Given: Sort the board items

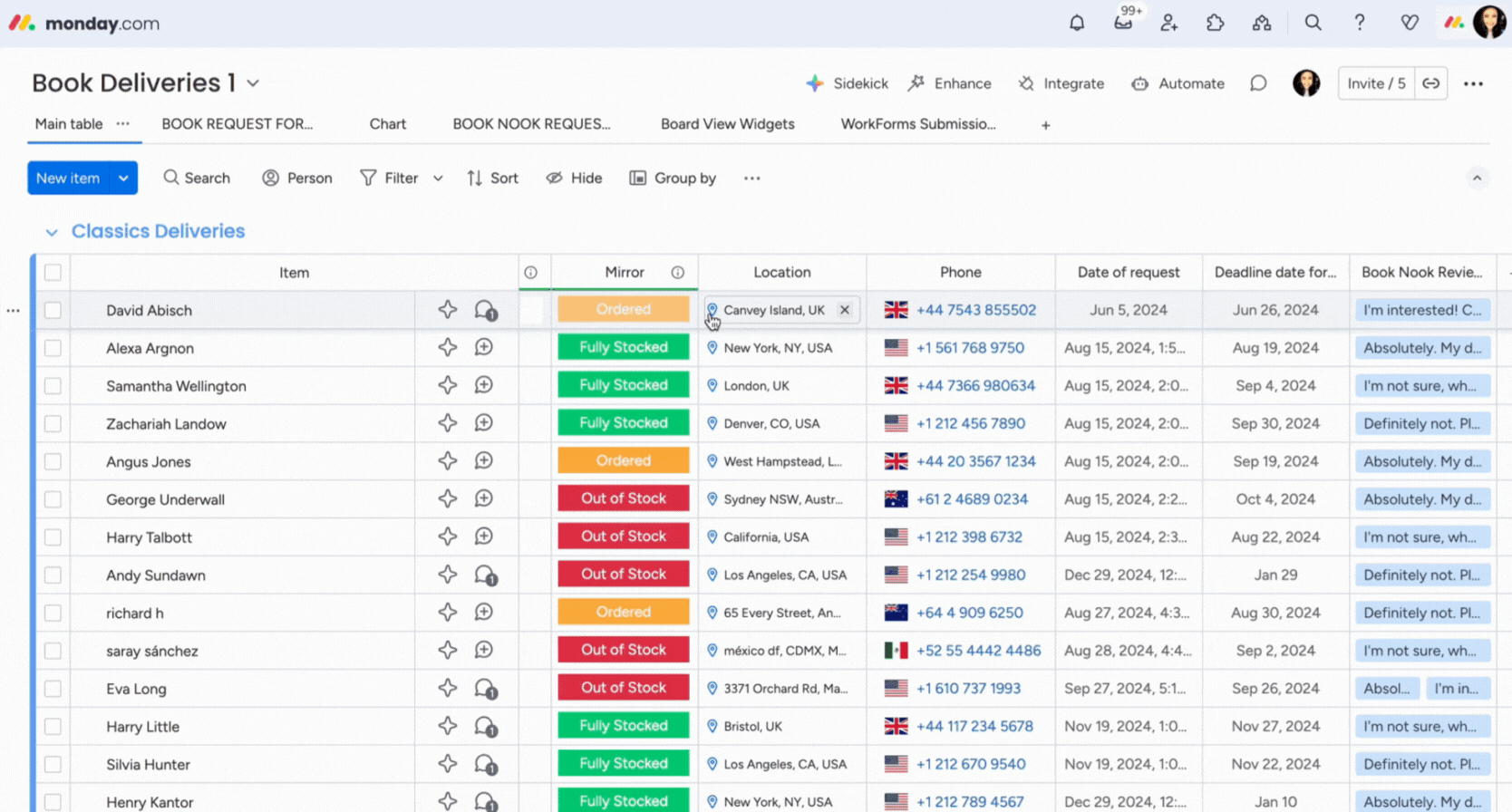Looking at the screenshot, I should point(493,179).
